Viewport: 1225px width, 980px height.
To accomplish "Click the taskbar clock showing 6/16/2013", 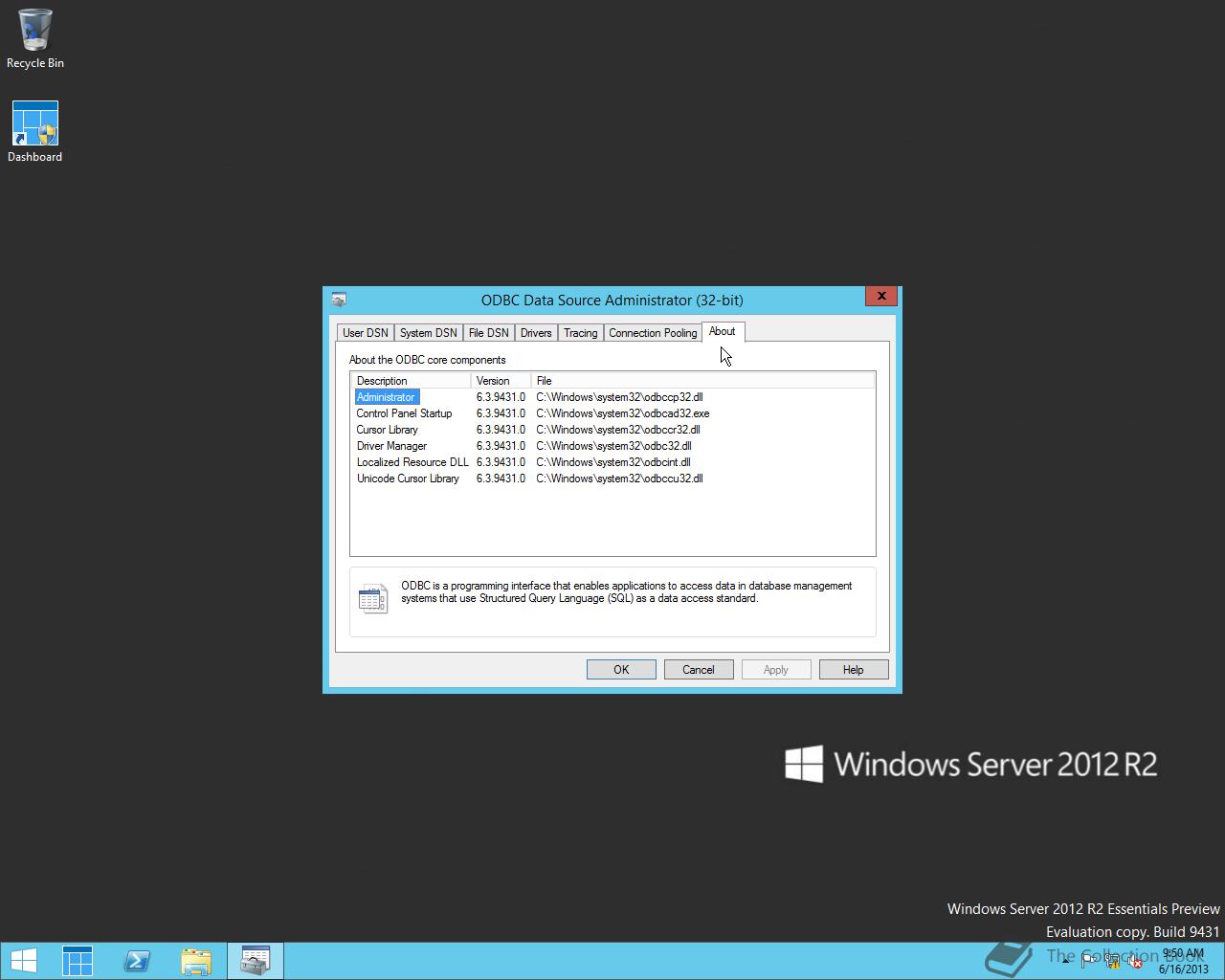I will [1183, 961].
